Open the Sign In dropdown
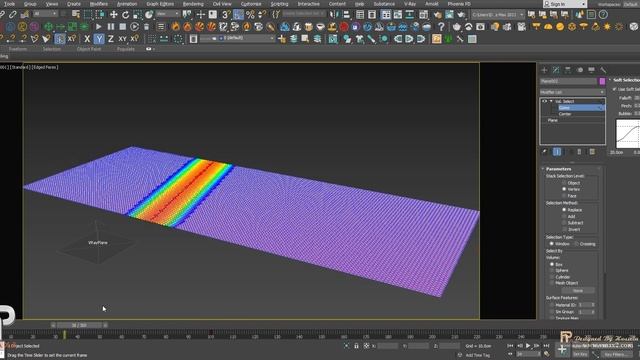Viewport: 640px width, 360px height. [x=564, y=4]
